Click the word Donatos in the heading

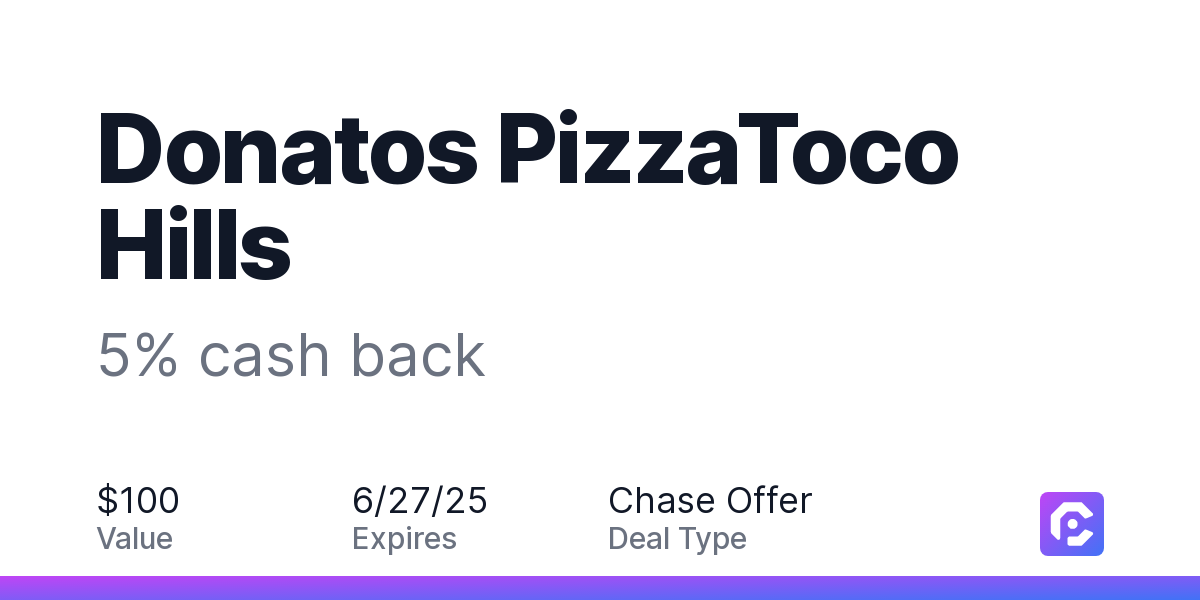click(x=288, y=151)
